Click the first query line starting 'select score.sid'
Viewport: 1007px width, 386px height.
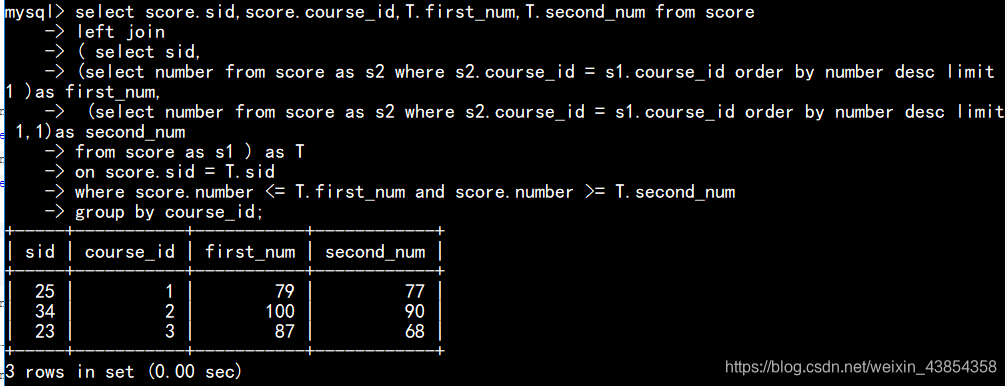coord(415,12)
